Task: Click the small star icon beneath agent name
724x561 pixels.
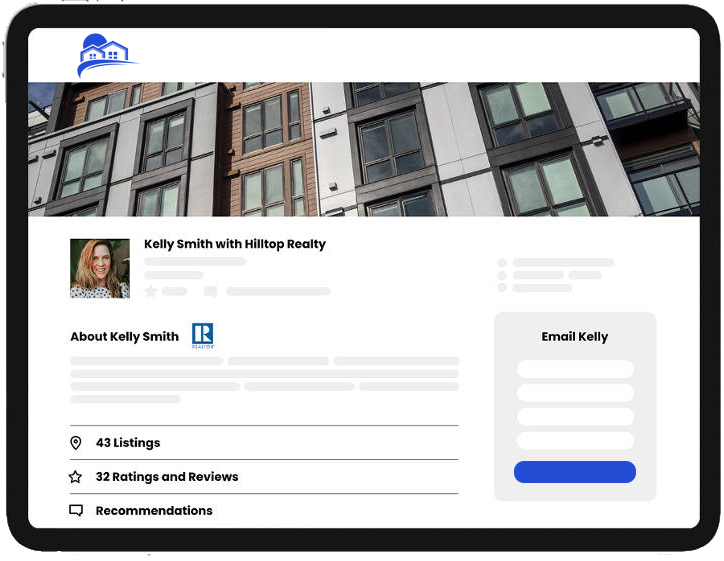Action: pyautogui.click(x=151, y=291)
